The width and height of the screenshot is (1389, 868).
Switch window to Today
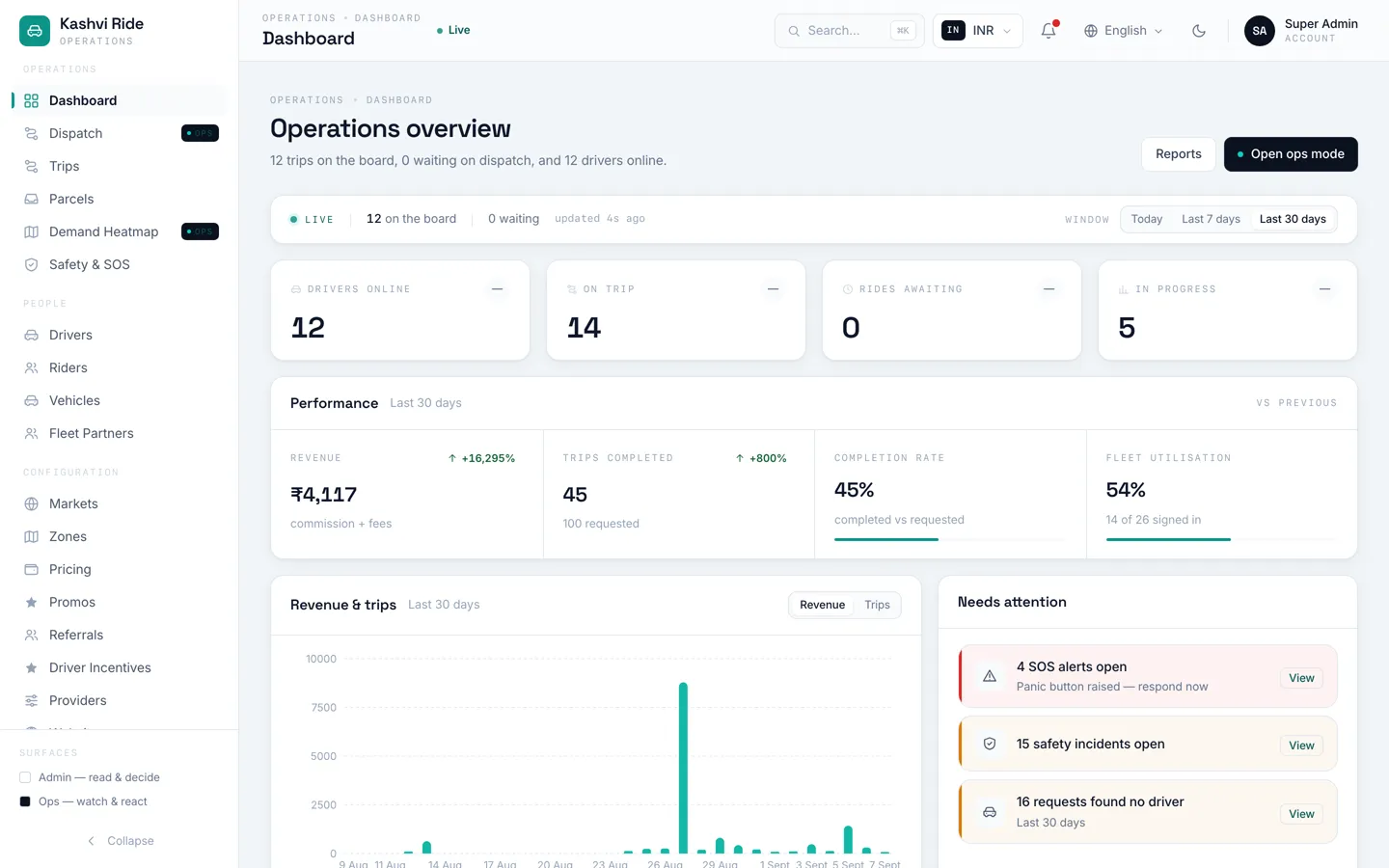[x=1146, y=219]
